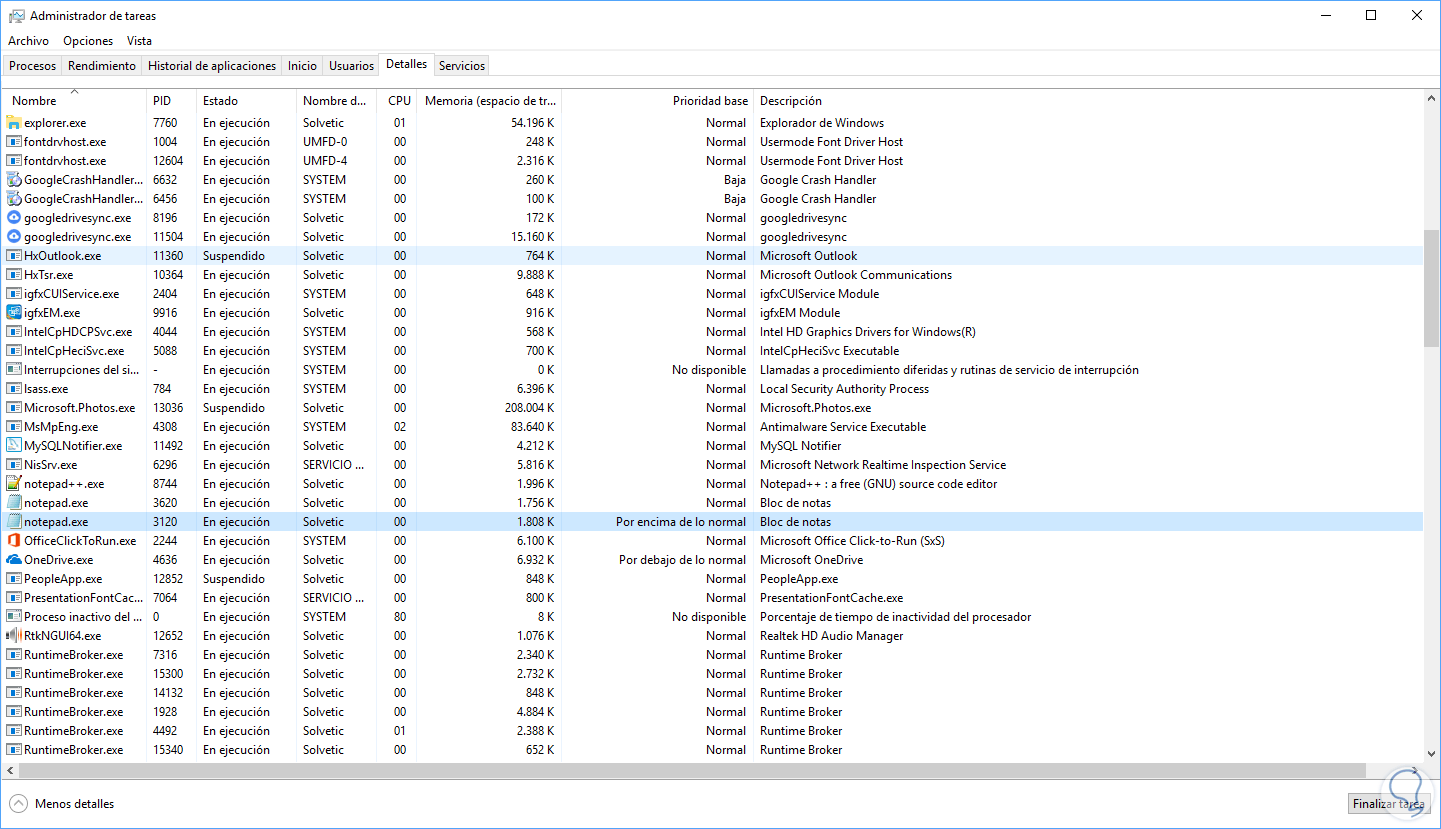The width and height of the screenshot is (1441, 829).
Task: Click the 'Realtek HD Audio Manager' description
Action: tap(831, 636)
